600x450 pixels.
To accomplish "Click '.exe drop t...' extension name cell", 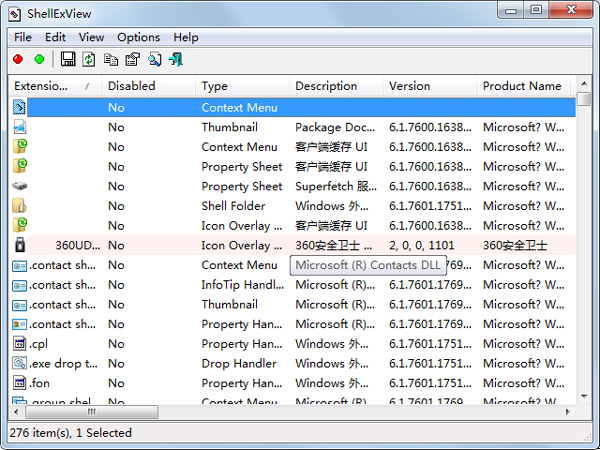I will point(63,364).
